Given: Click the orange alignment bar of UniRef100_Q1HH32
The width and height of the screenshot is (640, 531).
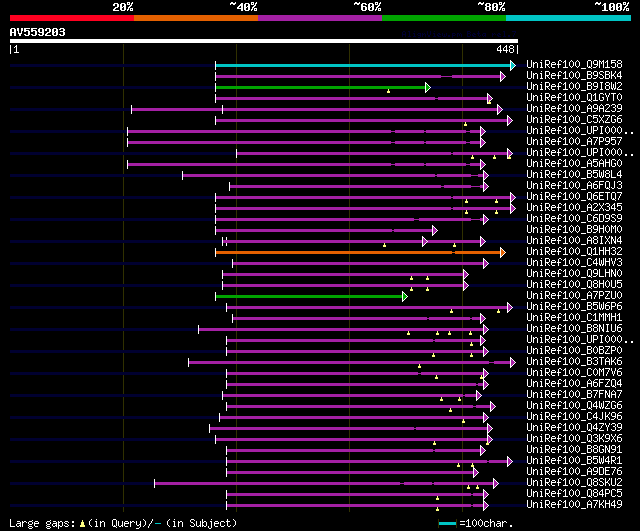Looking at the screenshot, I should click(x=358, y=253).
